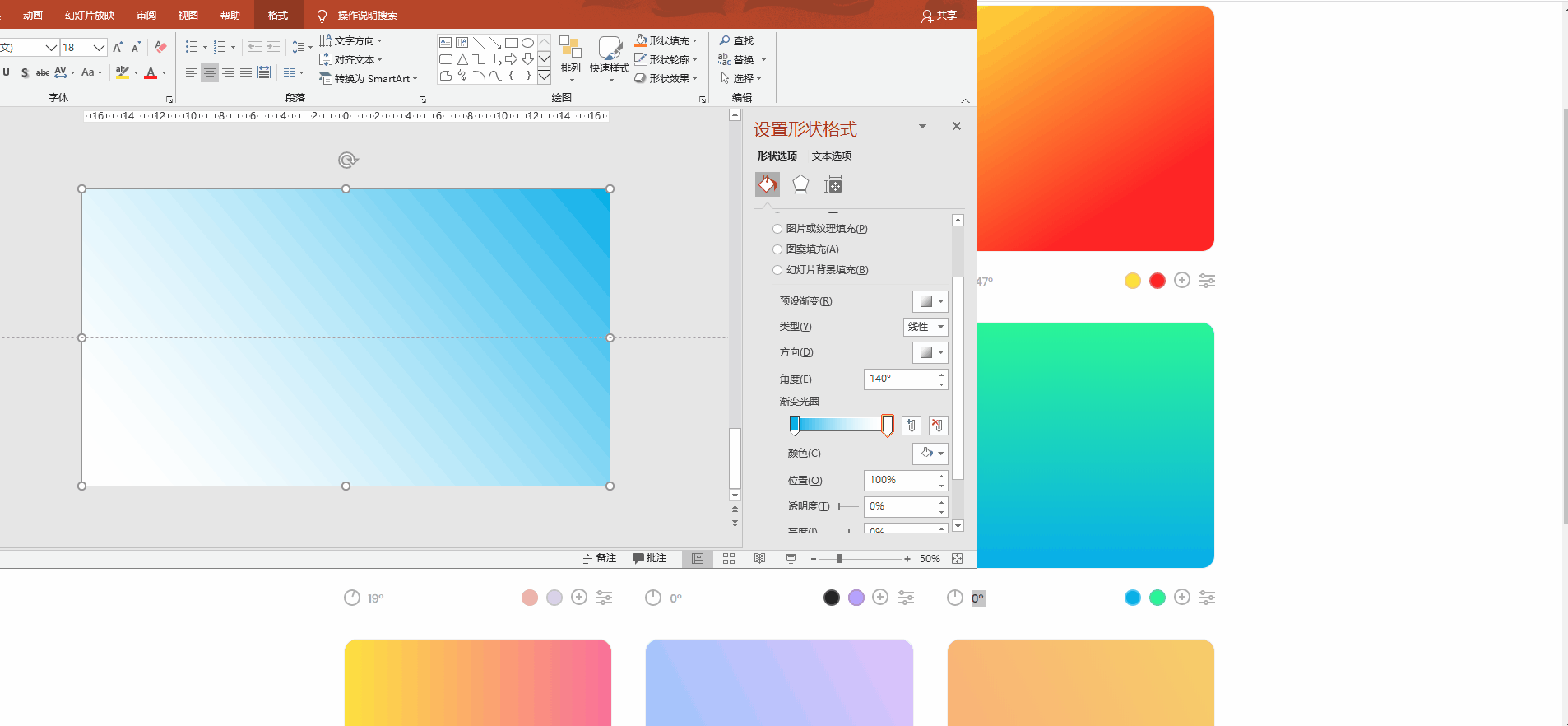
Task: Open the Shape Fill (形状填充) dropdown
Action: click(x=666, y=40)
